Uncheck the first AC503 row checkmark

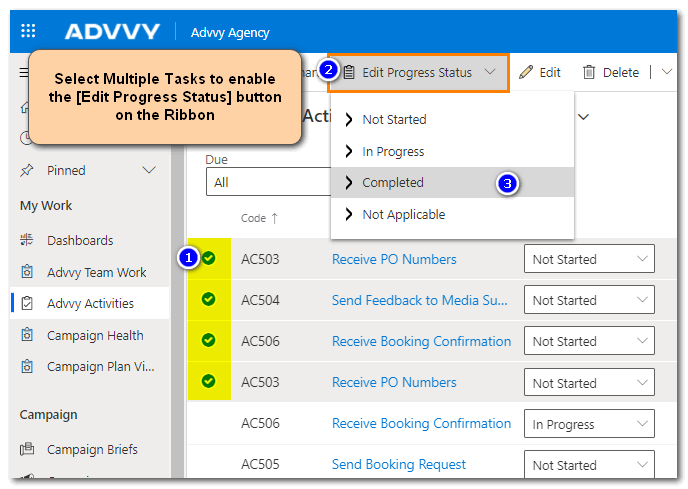click(208, 258)
